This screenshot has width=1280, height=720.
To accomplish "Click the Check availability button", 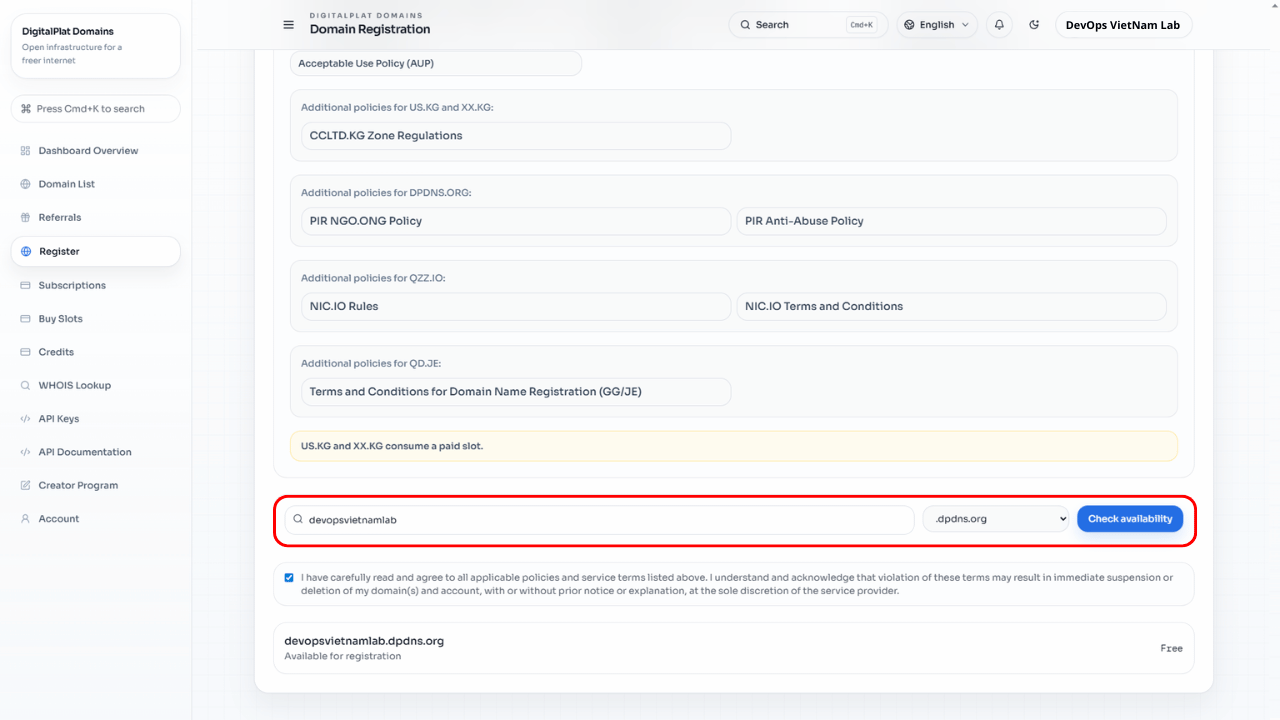I will [1130, 519].
